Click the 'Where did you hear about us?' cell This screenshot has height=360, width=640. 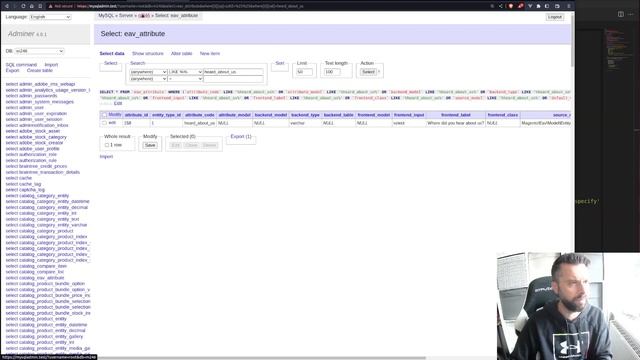pyautogui.click(x=456, y=123)
